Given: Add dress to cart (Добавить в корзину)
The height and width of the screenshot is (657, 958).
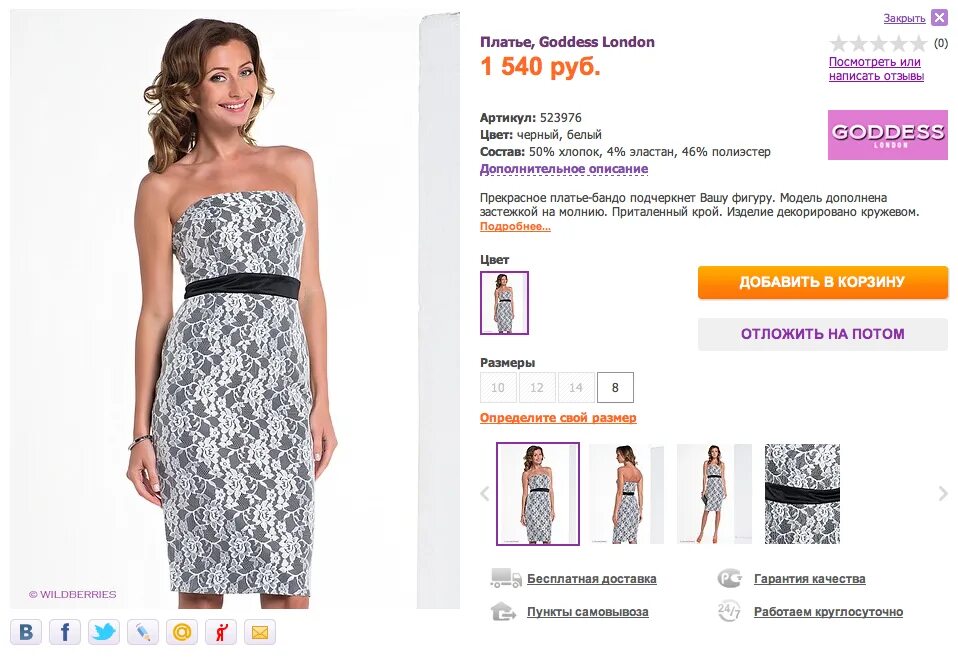Looking at the screenshot, I should pyautogui.click(x=822, y=282).
